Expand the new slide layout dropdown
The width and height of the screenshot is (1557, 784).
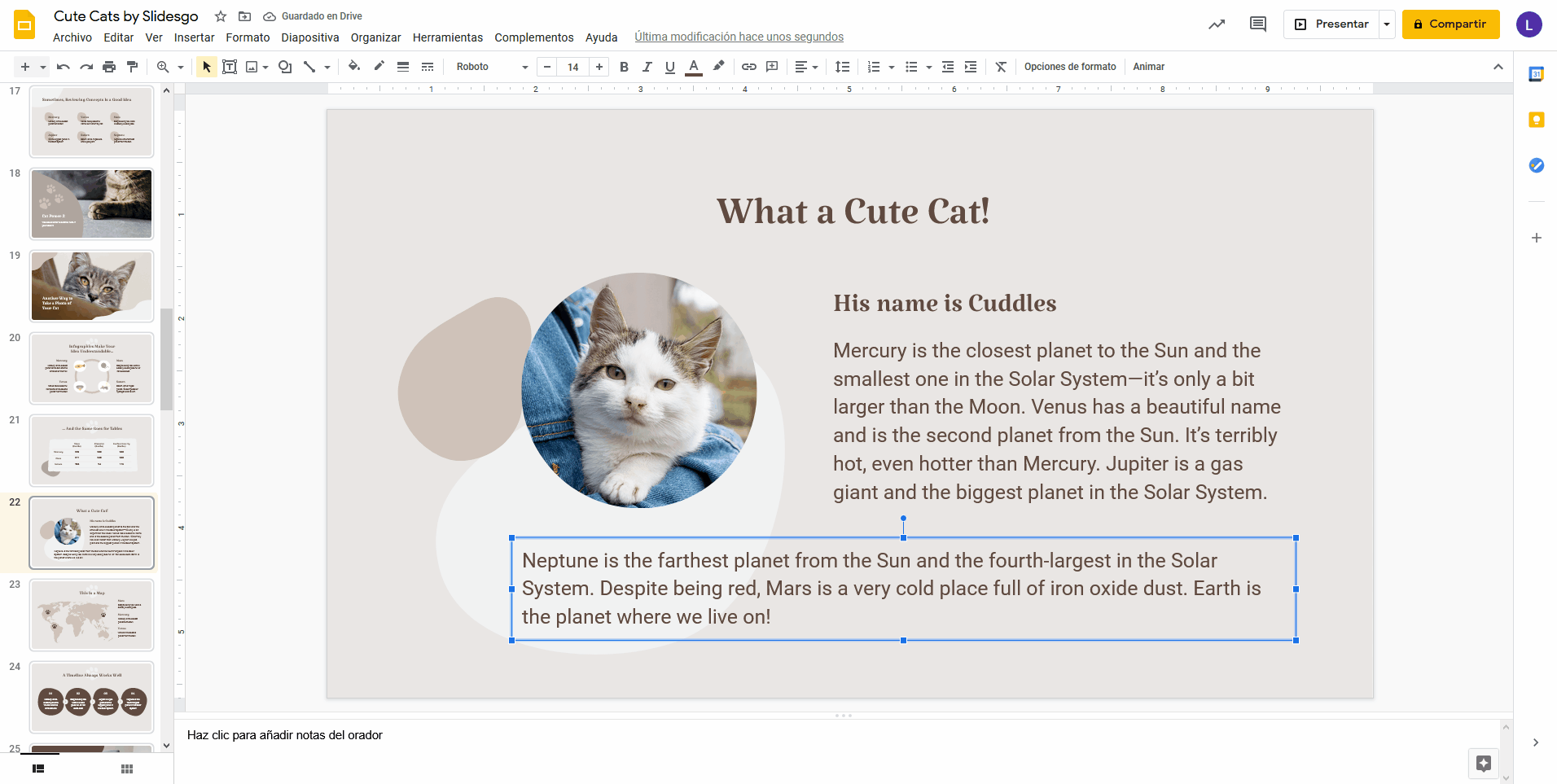43,67
